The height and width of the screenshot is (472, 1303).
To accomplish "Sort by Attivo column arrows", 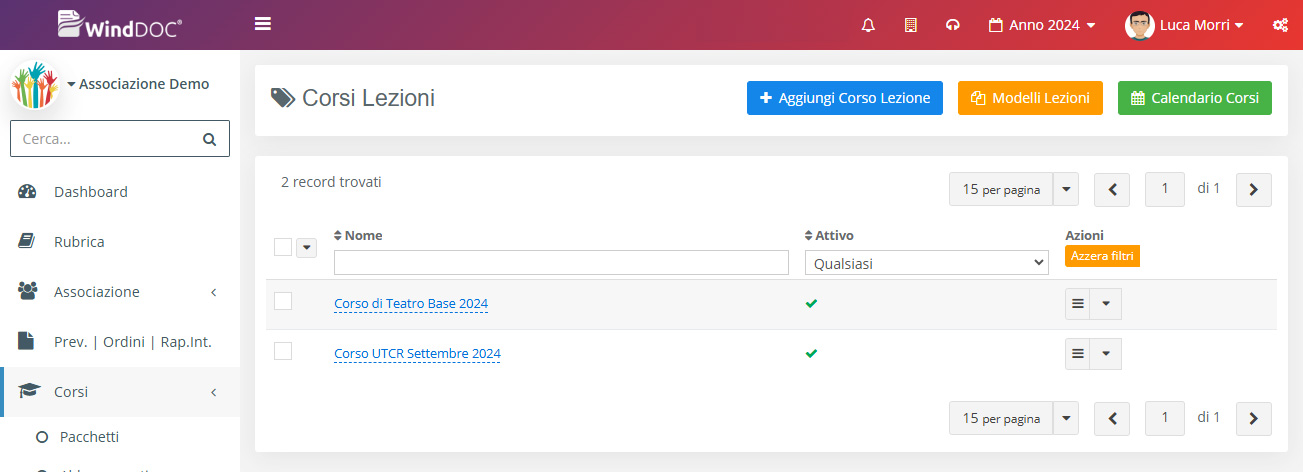I will 809,236.
